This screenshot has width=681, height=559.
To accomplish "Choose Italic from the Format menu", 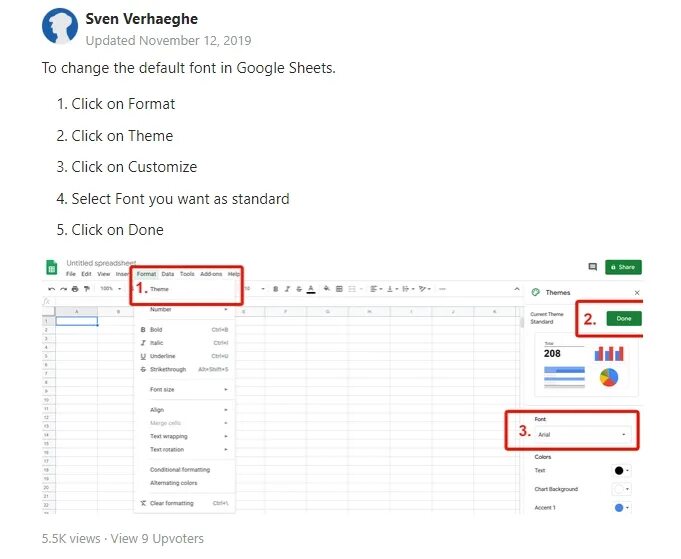I will [x=185, y=343].
